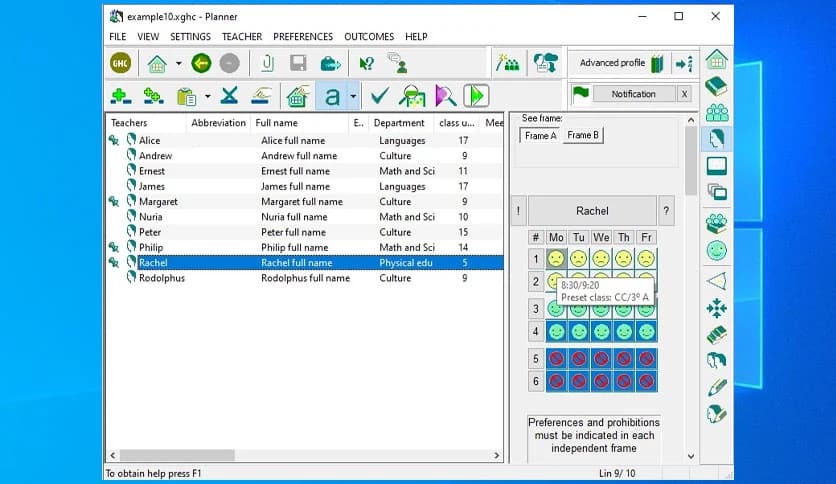Click the green flag notification icon
The height and width of the screenshot is (484, 836).
pos(580,94)
